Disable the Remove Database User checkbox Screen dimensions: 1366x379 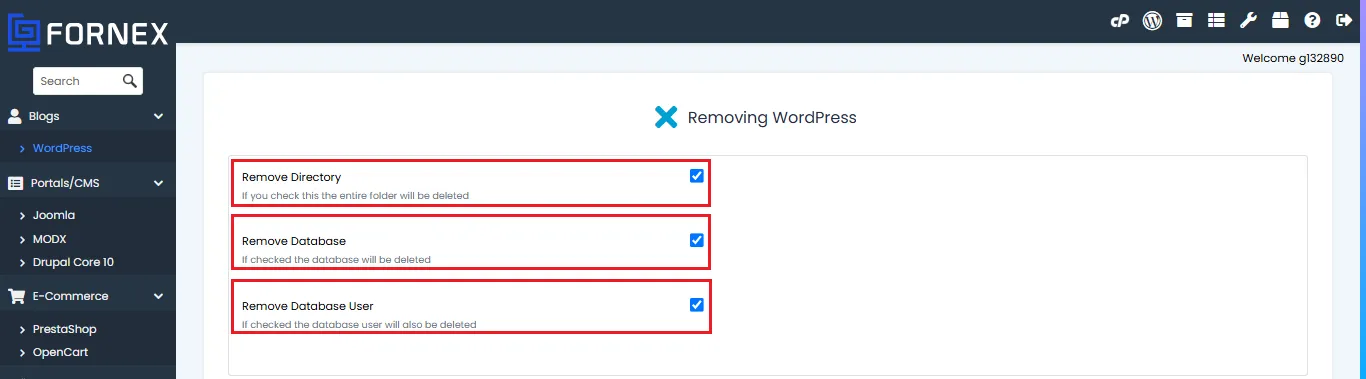tap(697, 305)
